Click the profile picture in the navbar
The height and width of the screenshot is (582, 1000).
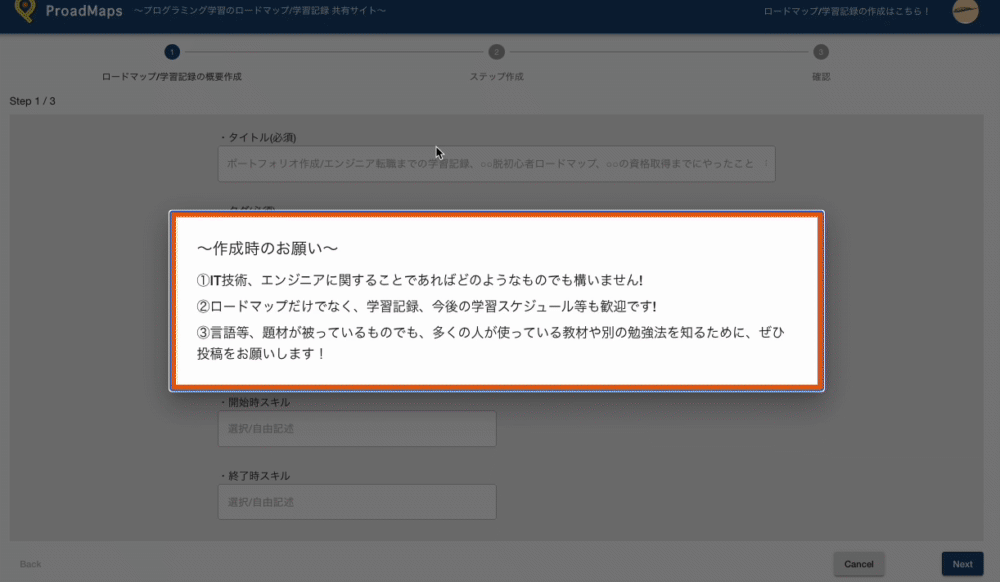[x=964, y=13]
